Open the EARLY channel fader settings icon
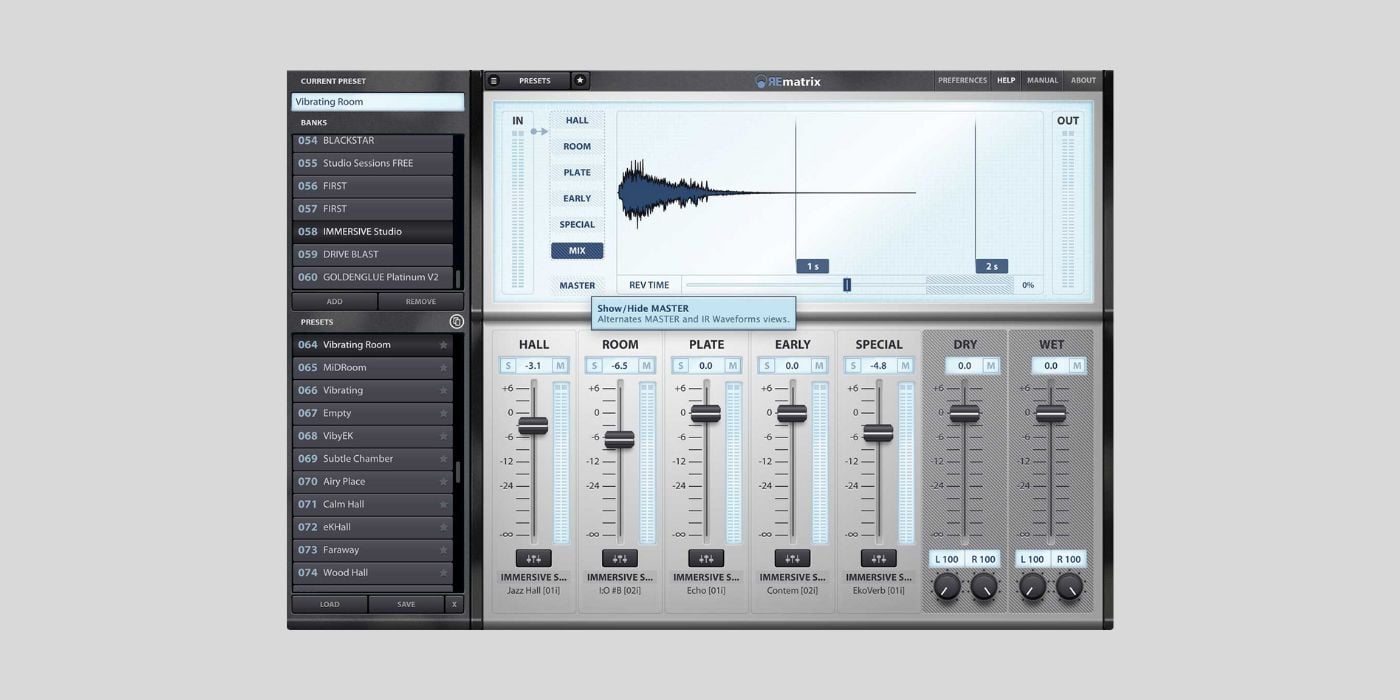This screenshot has height=700, width=1400. 791,558
